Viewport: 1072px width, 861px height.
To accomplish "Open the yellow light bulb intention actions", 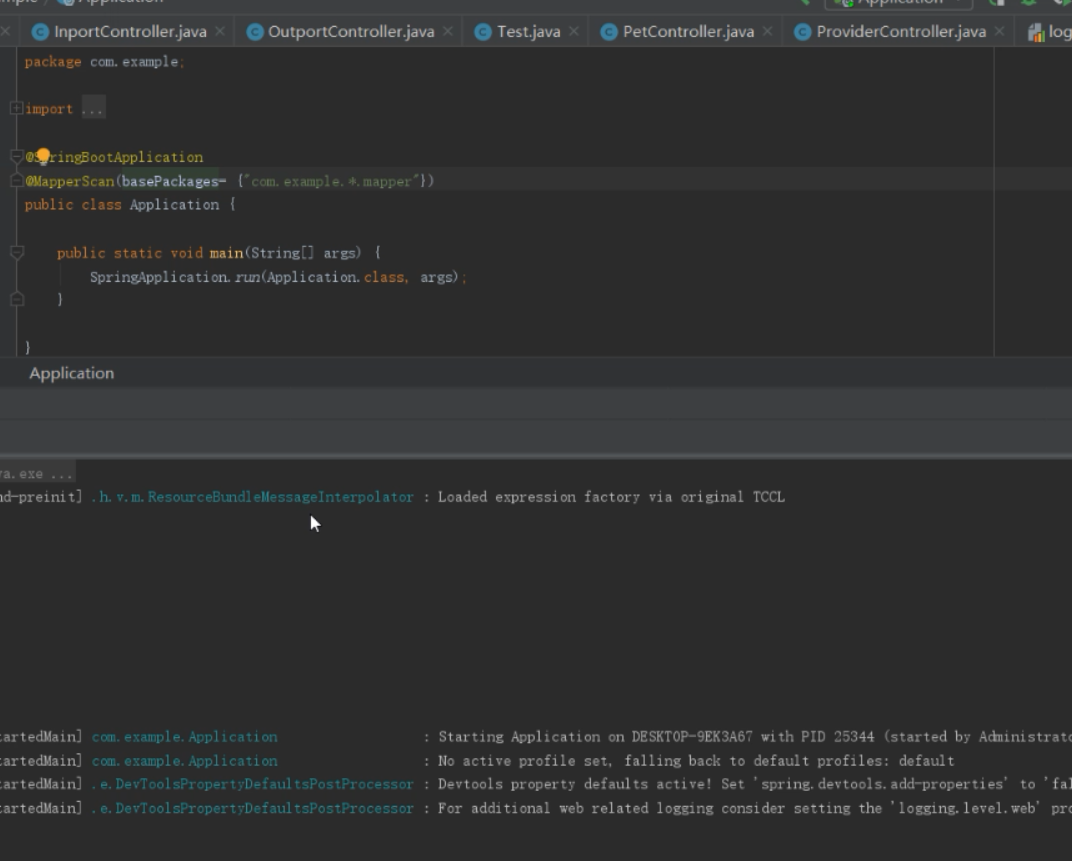I will coord(43,157).
